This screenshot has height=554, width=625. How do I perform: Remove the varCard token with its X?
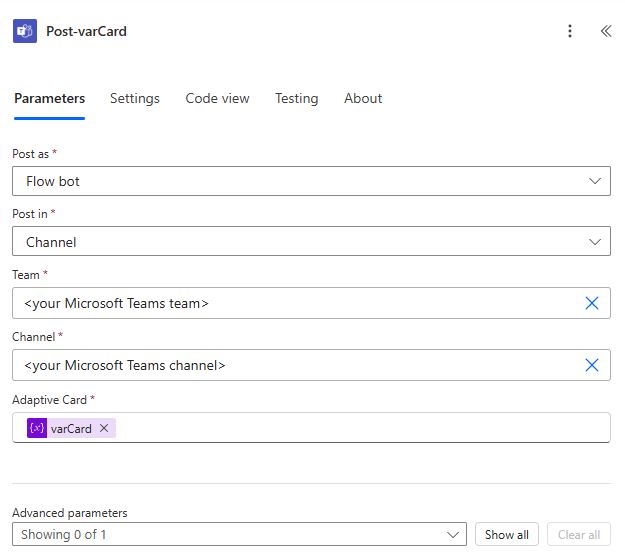point(104,428)
